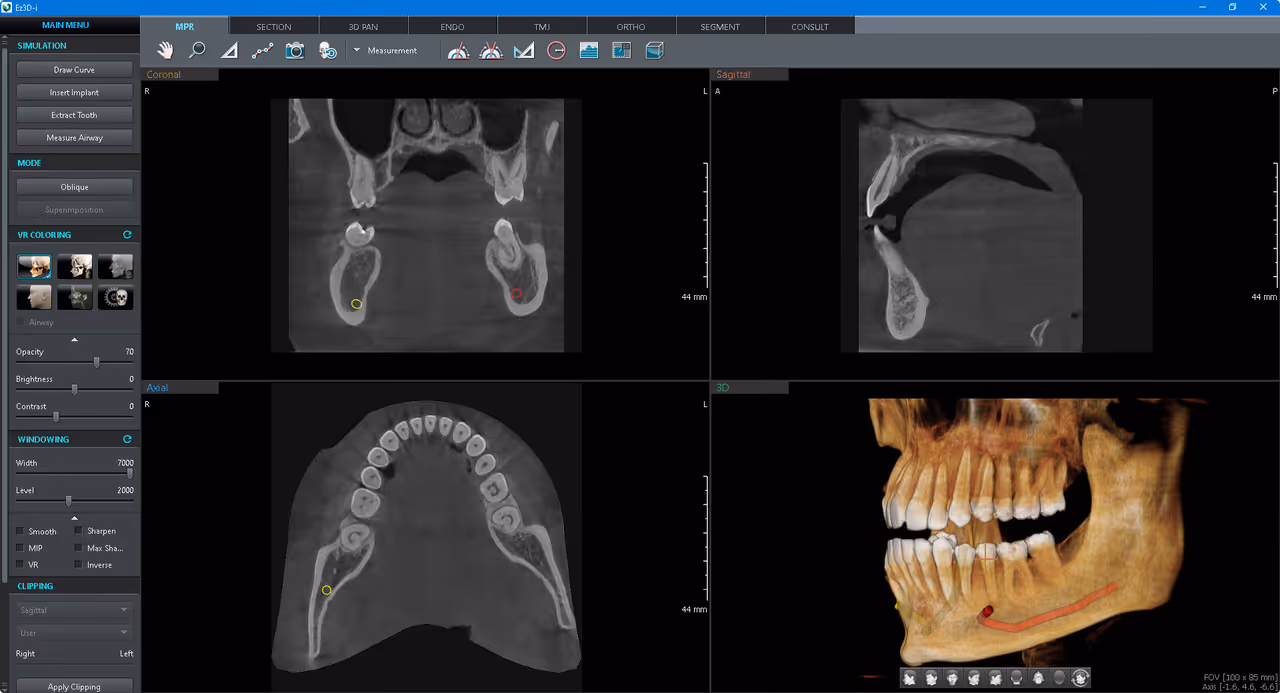Image resolution: width=1280 pixels, height=693 pixels.
Task: Enable the Max Sha... checkbox
Action: point(78,548)
